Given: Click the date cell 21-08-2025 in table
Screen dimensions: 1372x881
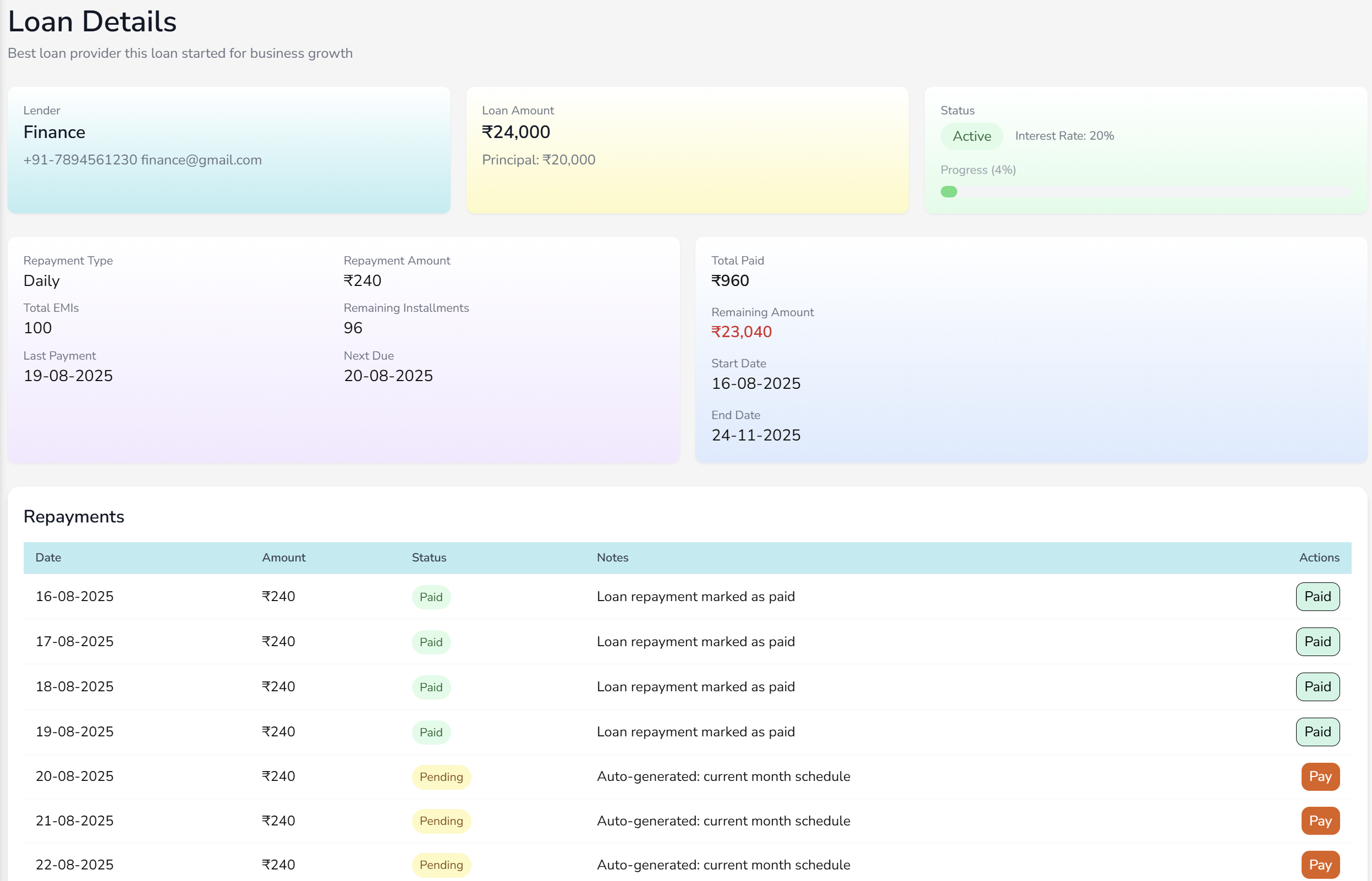Looking at the screenshot, I should coord(74,821).
